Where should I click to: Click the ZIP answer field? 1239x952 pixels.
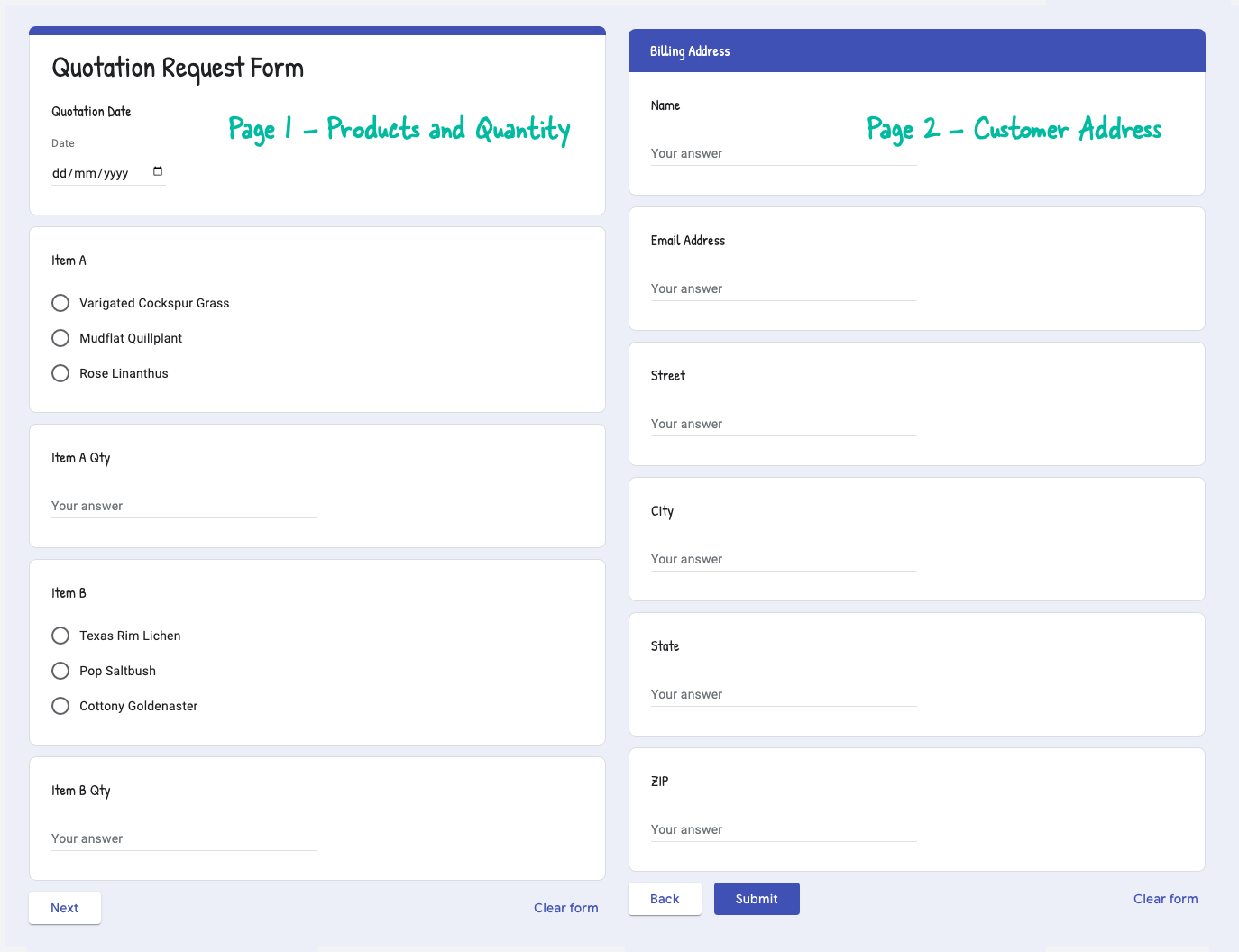pyautogui.click(x=784, y=830)
